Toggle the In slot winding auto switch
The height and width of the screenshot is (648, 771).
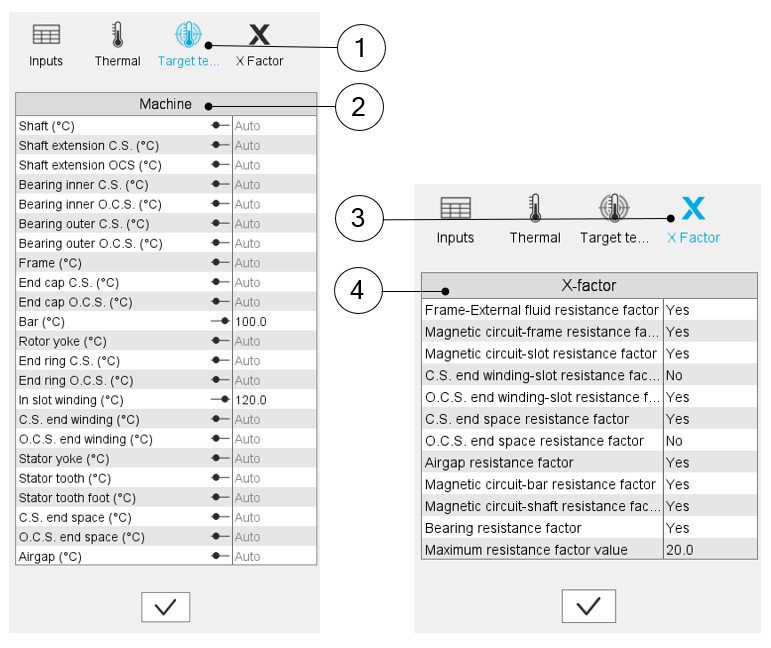pyautogui.click(x=220, y=400)
